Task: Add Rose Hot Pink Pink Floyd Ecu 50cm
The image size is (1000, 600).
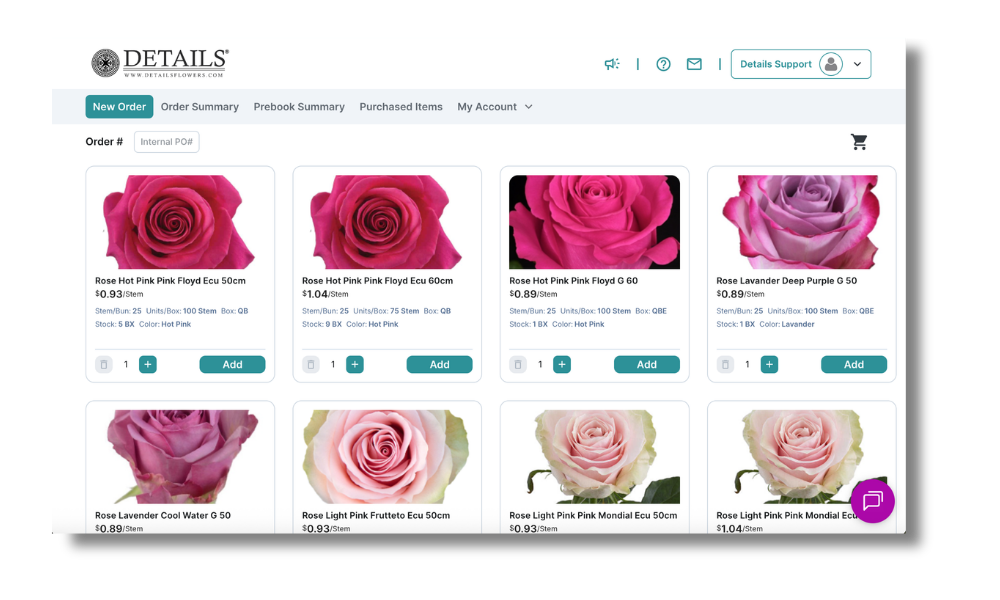Action: click(232, 365)
